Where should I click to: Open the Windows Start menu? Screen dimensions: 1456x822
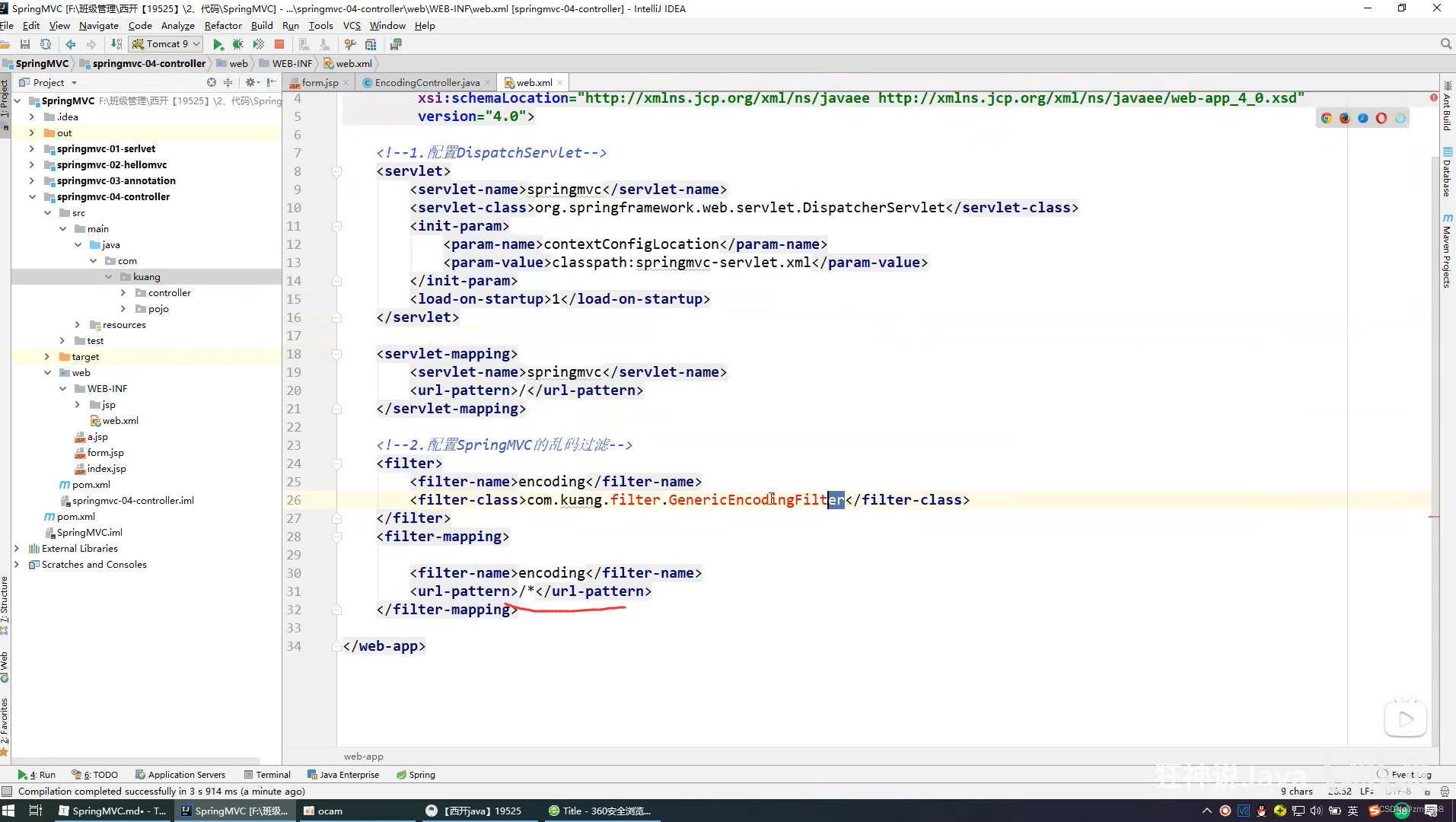tap(8, 811)
